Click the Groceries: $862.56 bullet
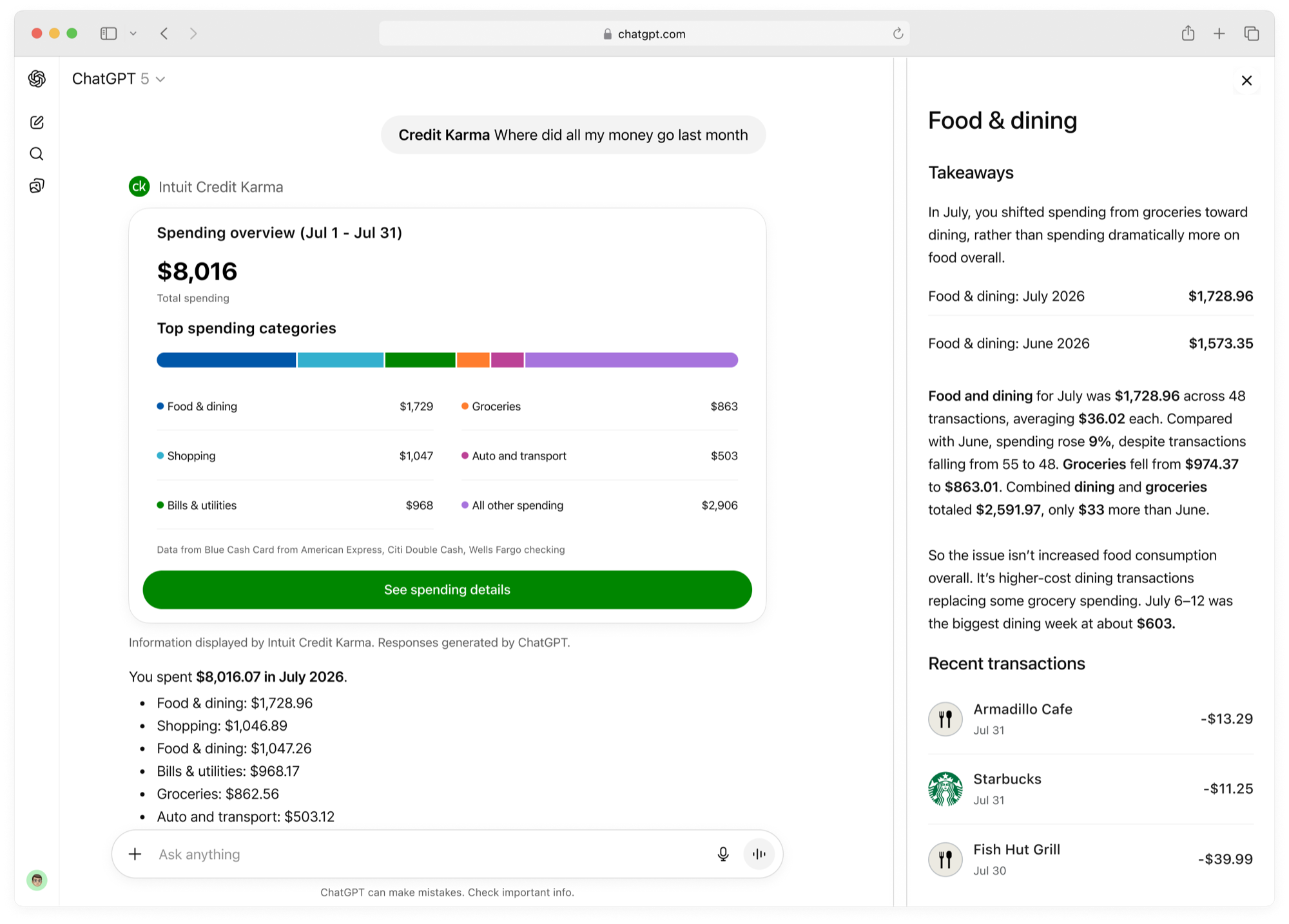This screenshot has width=1289, height=924. point(218,794)
